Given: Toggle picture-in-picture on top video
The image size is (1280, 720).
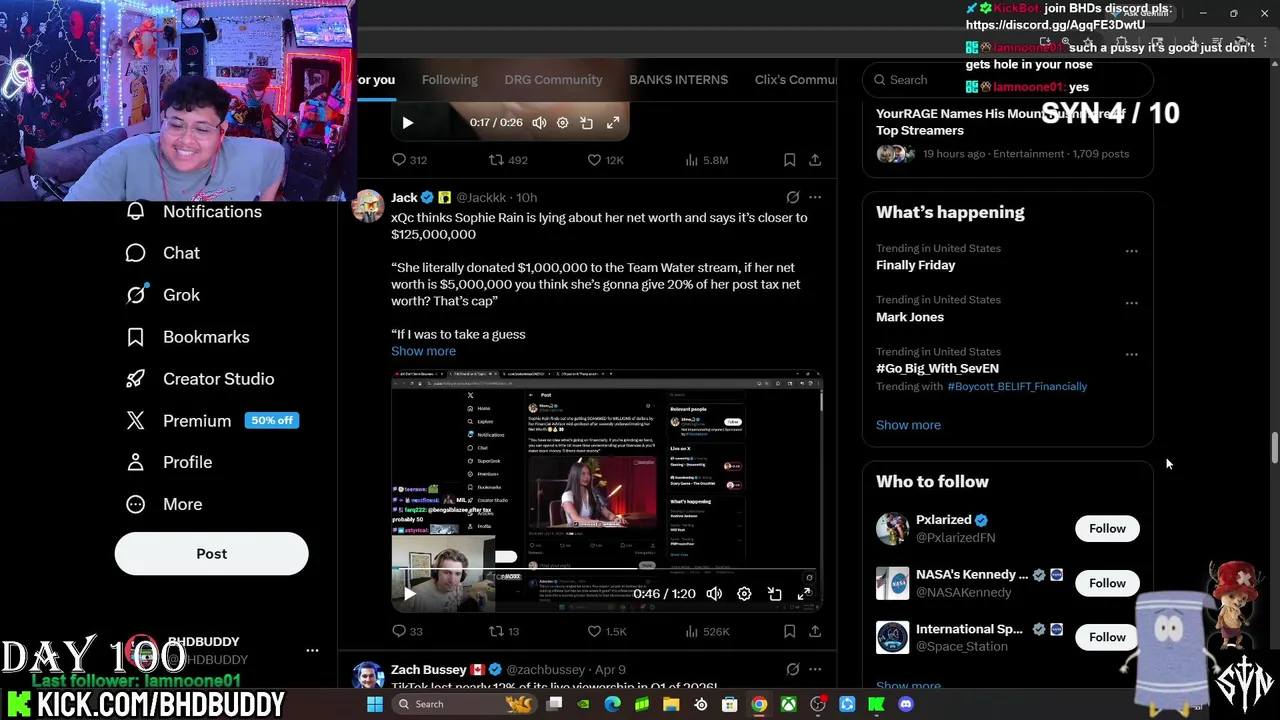Looking at the screenshot, I should (x=587, y=123).
